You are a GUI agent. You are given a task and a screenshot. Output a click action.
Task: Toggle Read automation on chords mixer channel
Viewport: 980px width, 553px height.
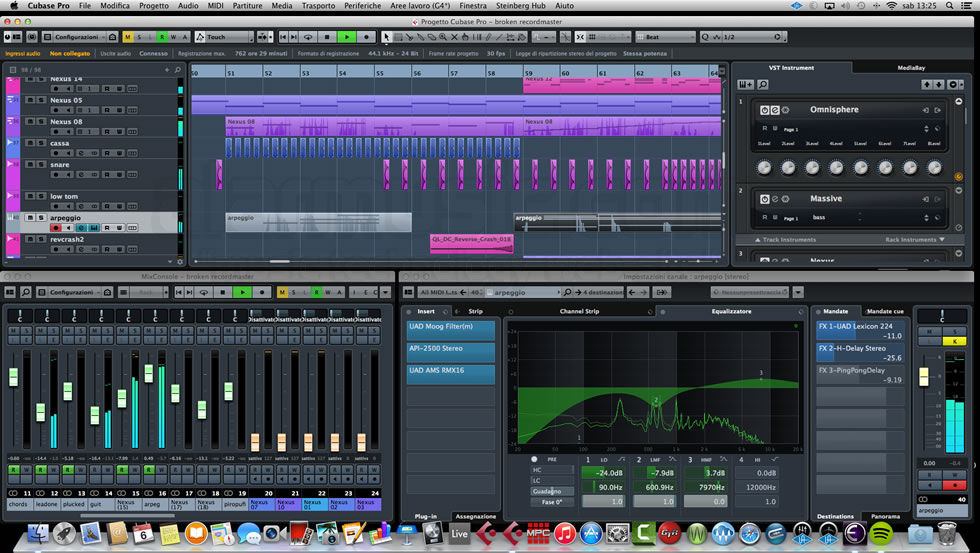12,469
